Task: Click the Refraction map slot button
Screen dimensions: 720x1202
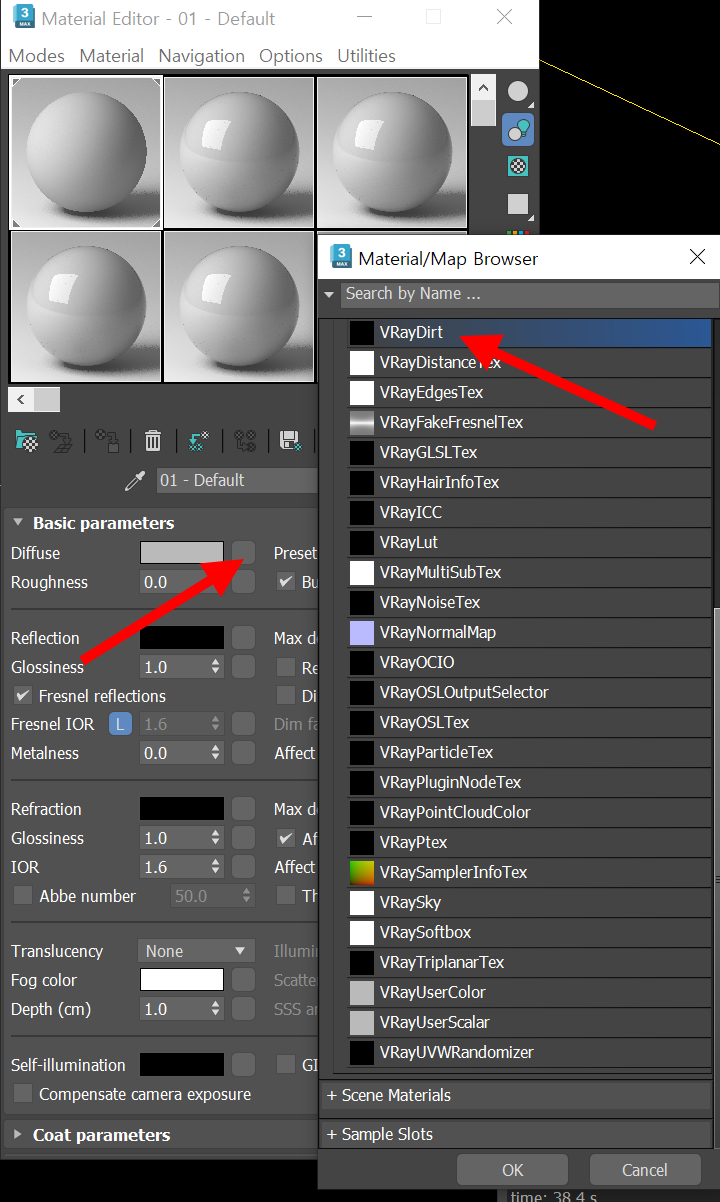Action: 243,809
